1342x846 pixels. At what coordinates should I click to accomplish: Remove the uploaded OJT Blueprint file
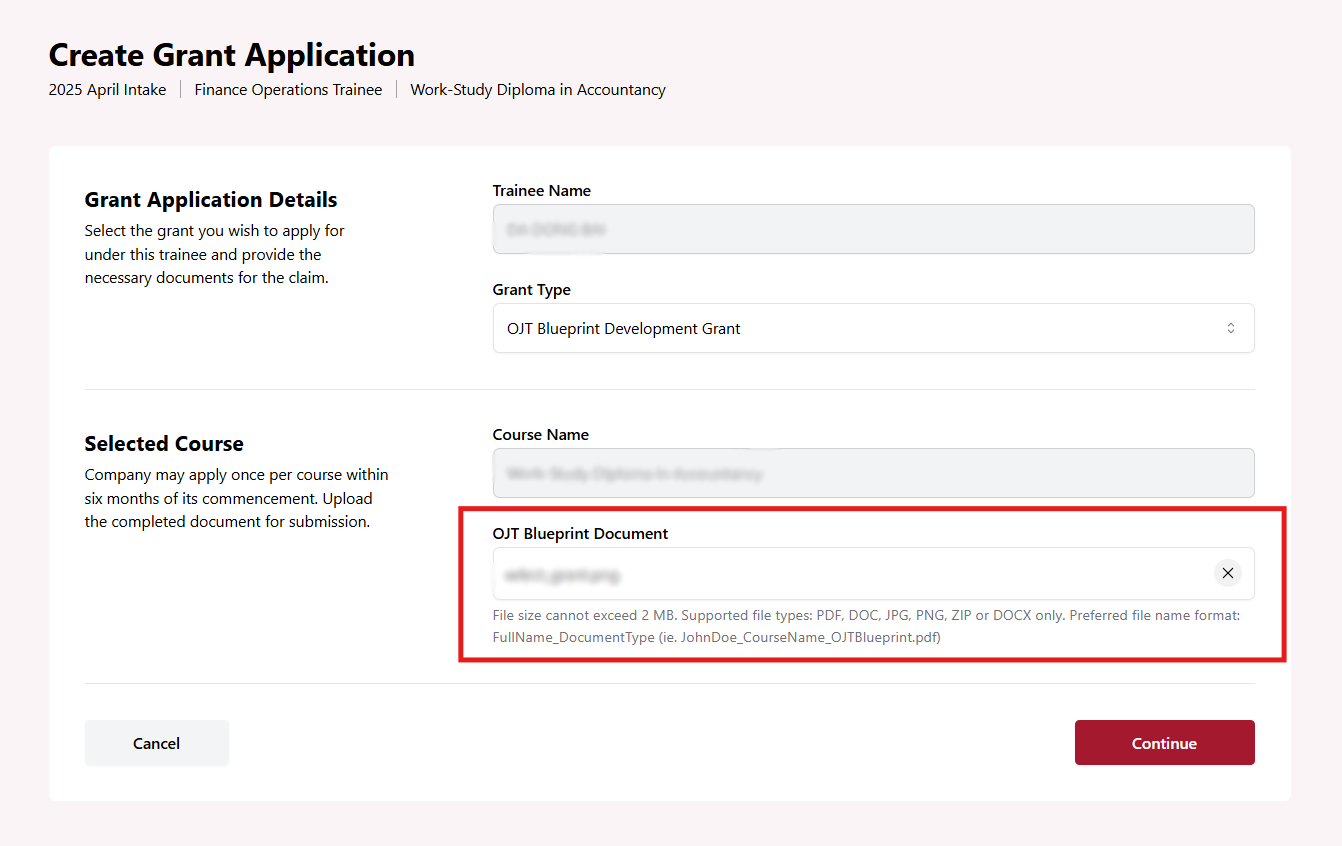point(1227,573)
